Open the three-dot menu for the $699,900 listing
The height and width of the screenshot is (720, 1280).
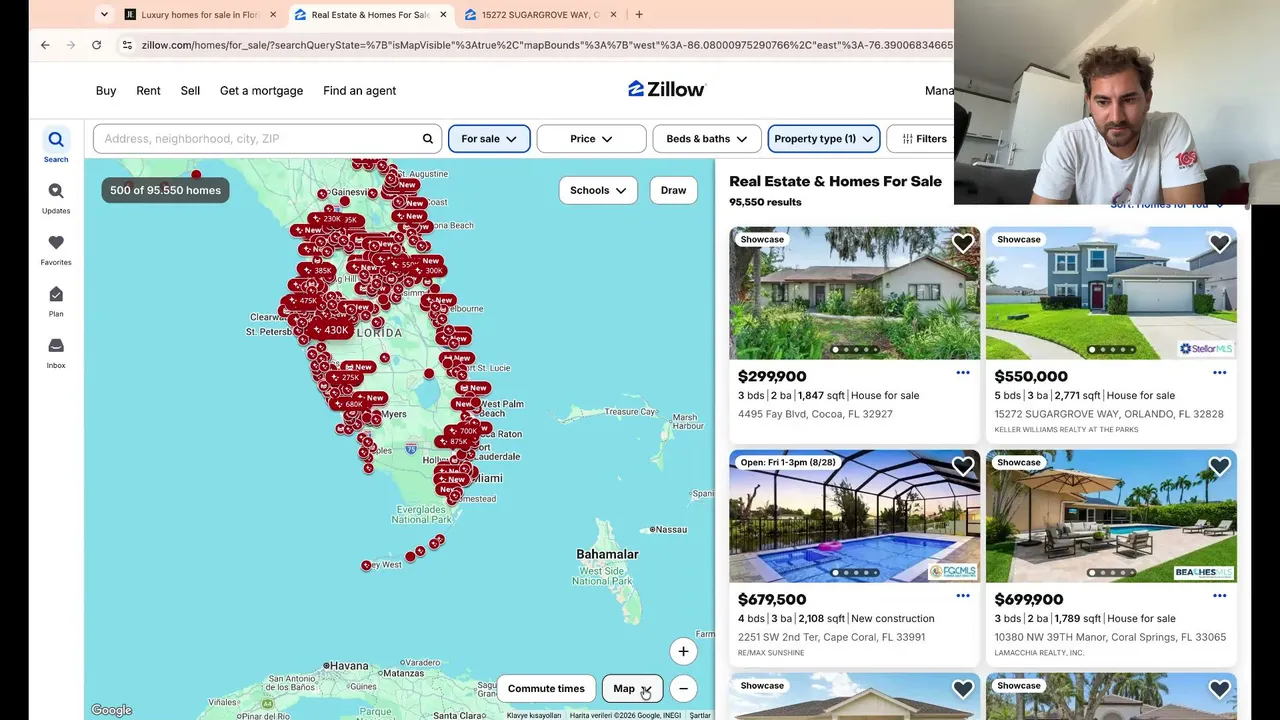1220,596
